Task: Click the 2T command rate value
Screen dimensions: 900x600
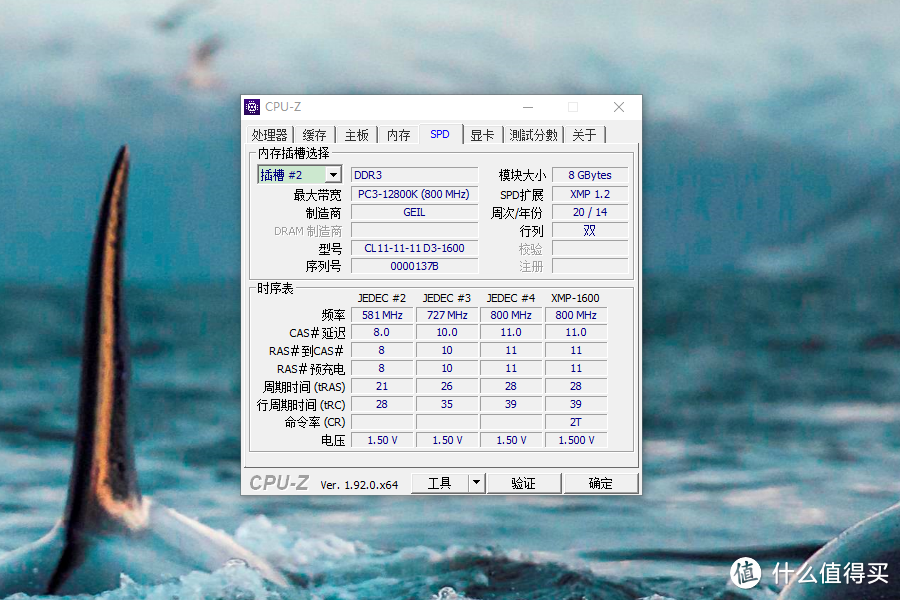Action: (x=576, y=422)
